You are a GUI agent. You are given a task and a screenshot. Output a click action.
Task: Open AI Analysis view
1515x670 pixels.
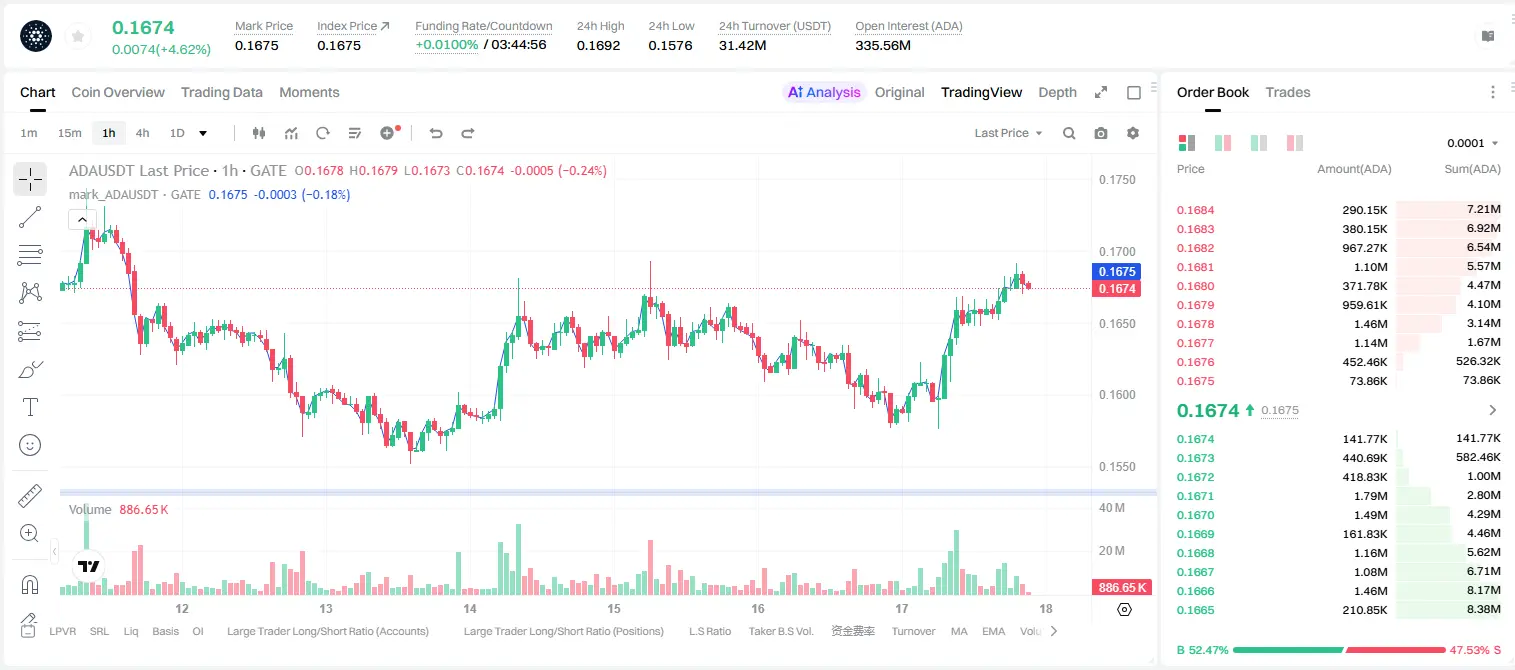(824, 92)
